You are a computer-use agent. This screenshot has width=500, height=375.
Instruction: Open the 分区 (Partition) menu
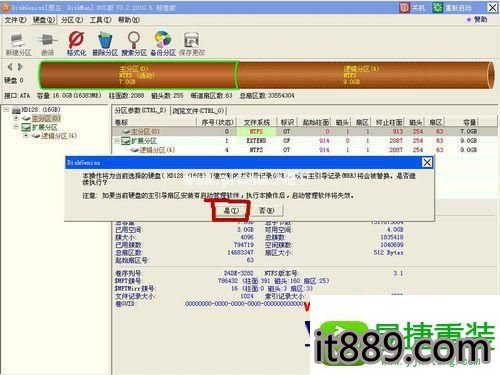pos(72,20)
